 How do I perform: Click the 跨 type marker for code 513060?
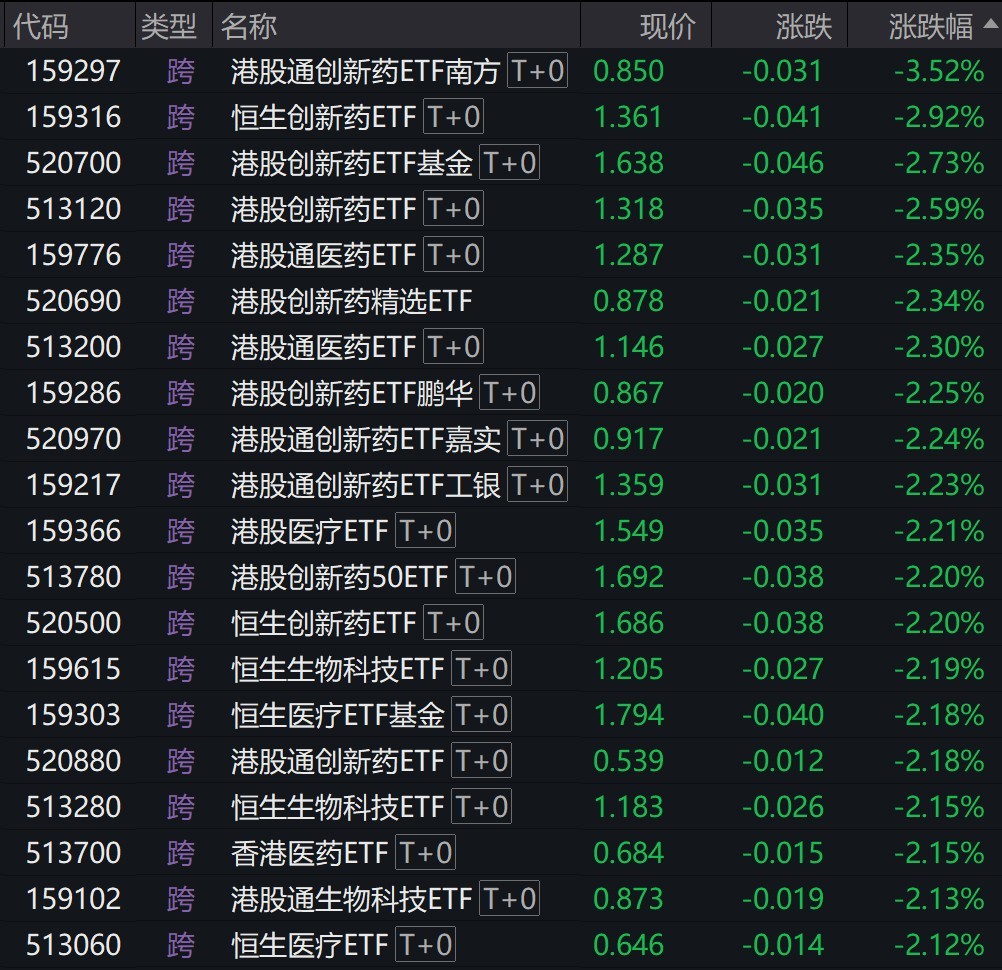181,945
